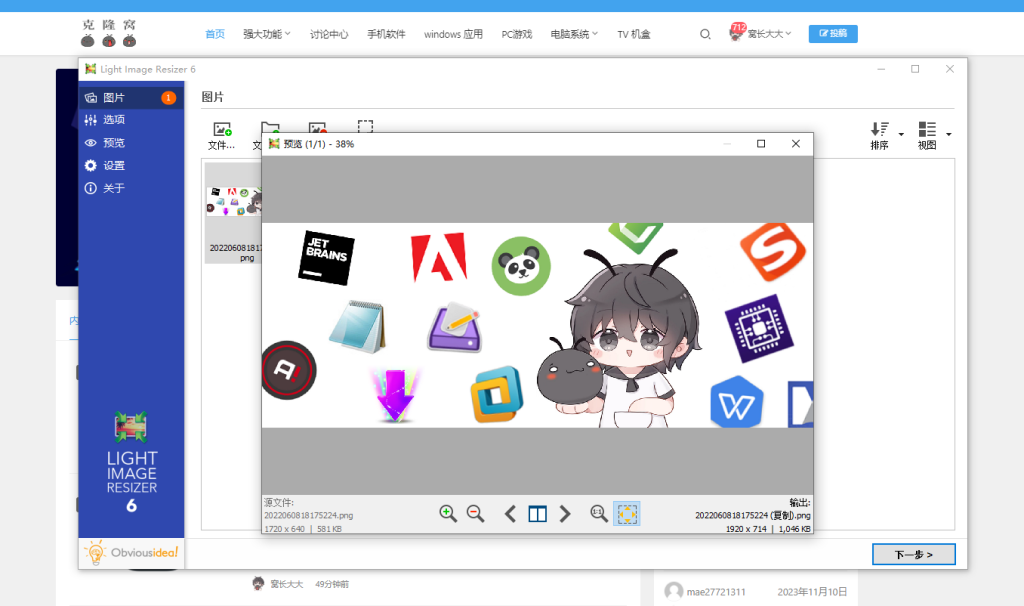The image size is (1024, 606).
Task: Click the 图片 panel heading
Action: (x=213, y=97)
